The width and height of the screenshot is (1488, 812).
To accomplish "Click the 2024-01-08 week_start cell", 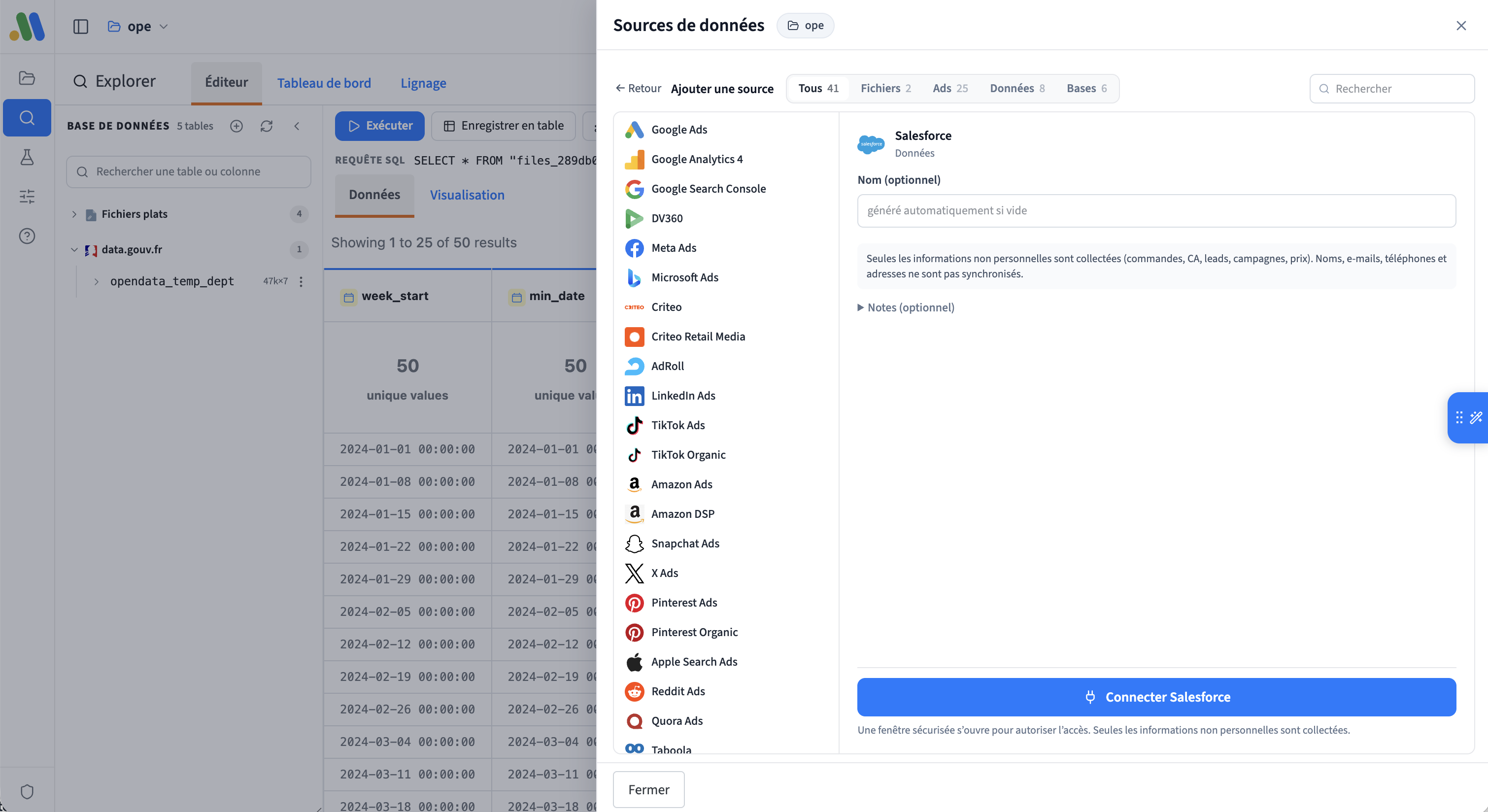I will click(x=407, y=482).
